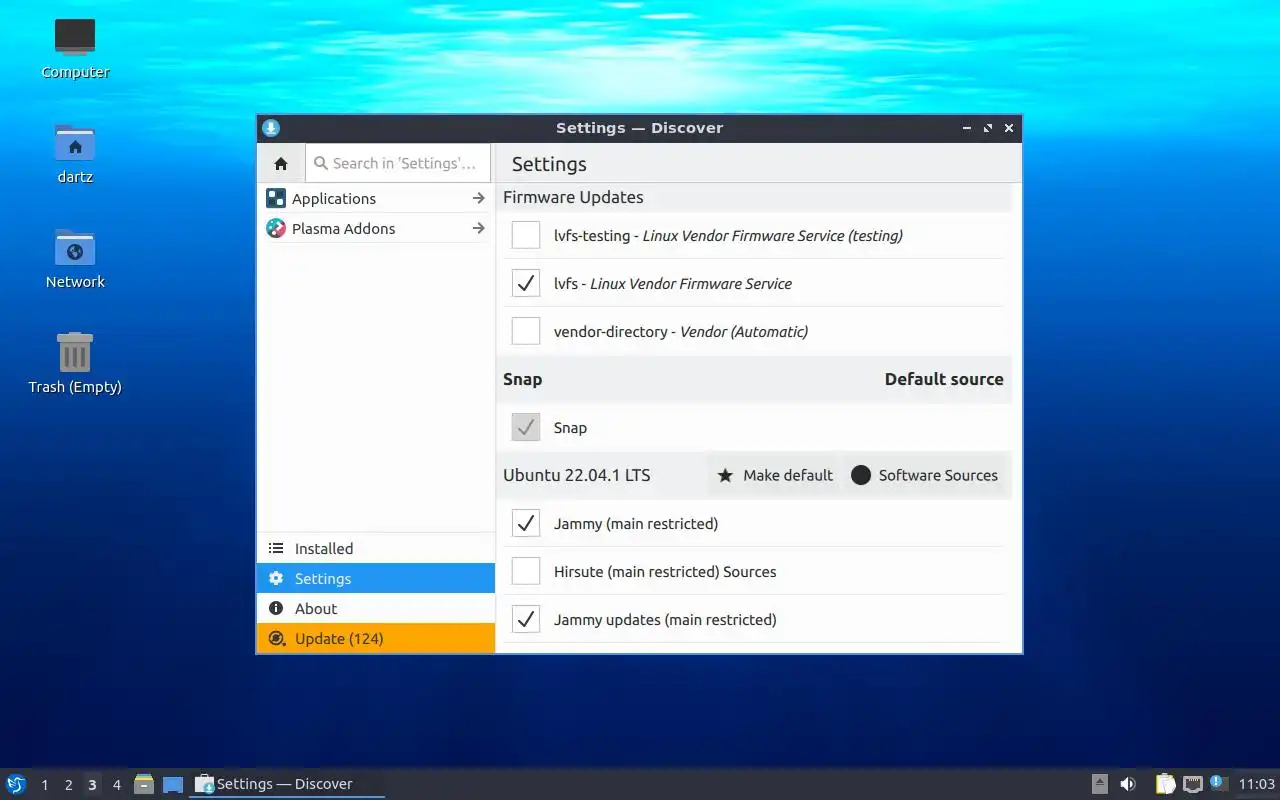Click the home icon in Discover sidebar
Image resolution: width=1280 pixels, height=800 pixels.
(281, 163)
